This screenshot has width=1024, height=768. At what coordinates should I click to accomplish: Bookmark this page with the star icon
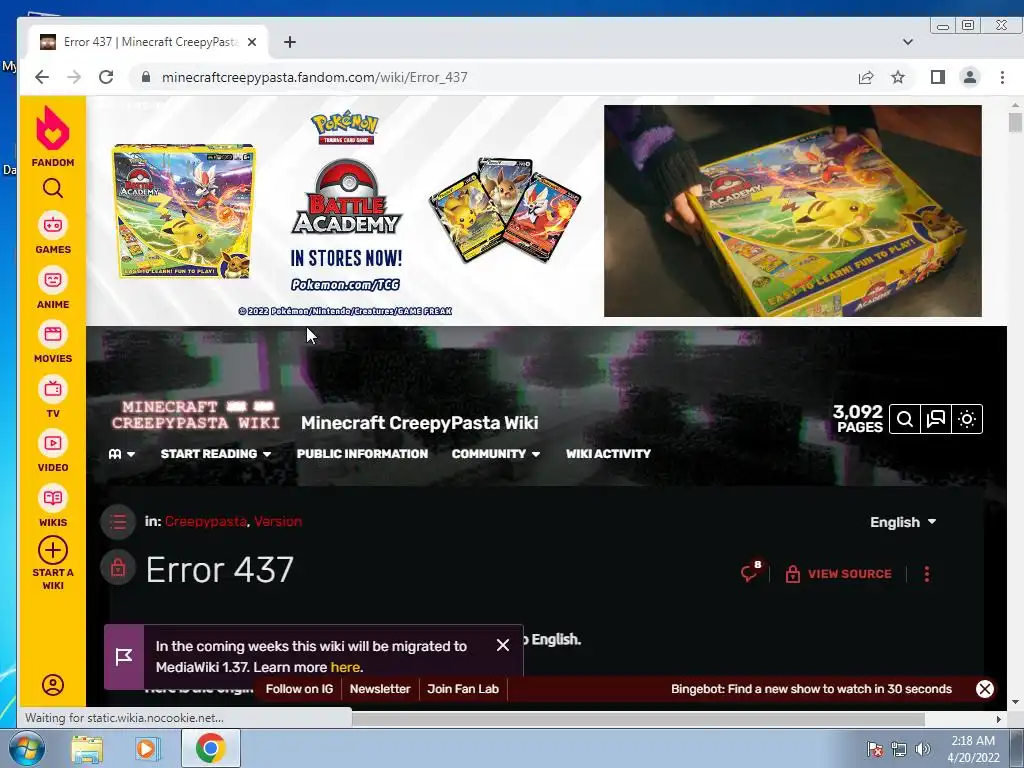(x=898, y=77)
